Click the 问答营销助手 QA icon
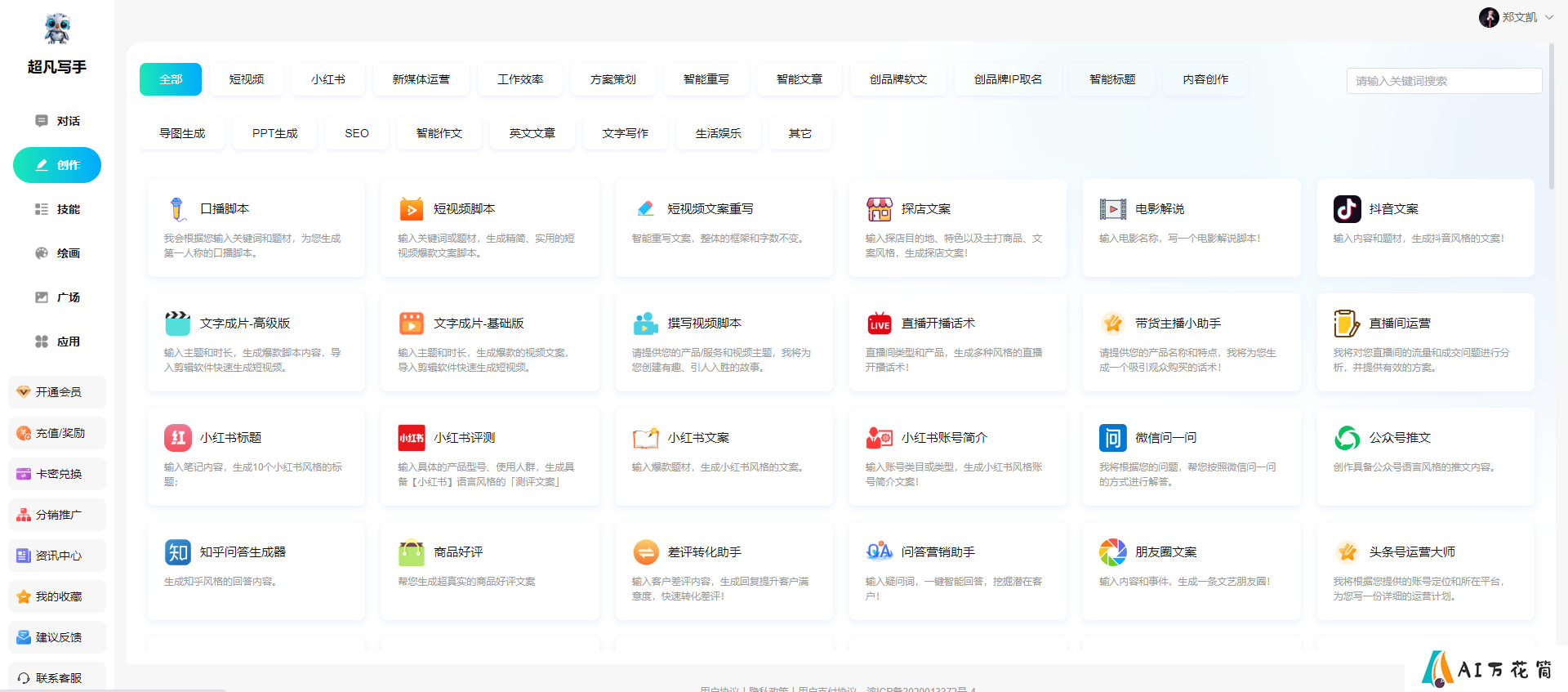 [x=880, y=552]
